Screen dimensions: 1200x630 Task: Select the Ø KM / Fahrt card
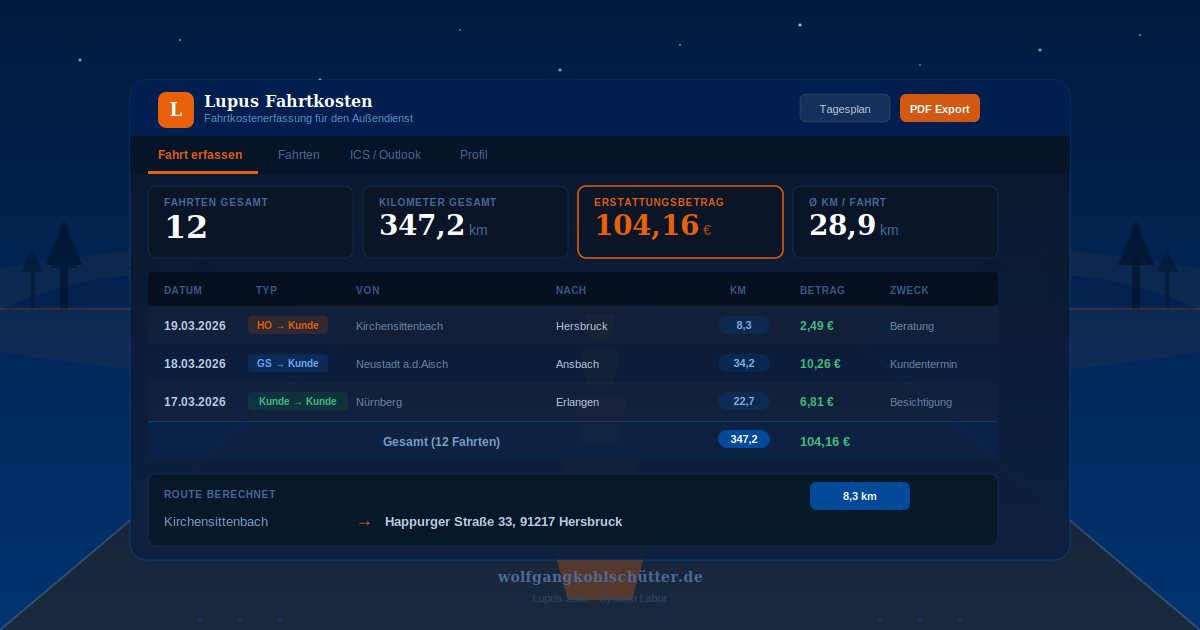coord(895,222)
